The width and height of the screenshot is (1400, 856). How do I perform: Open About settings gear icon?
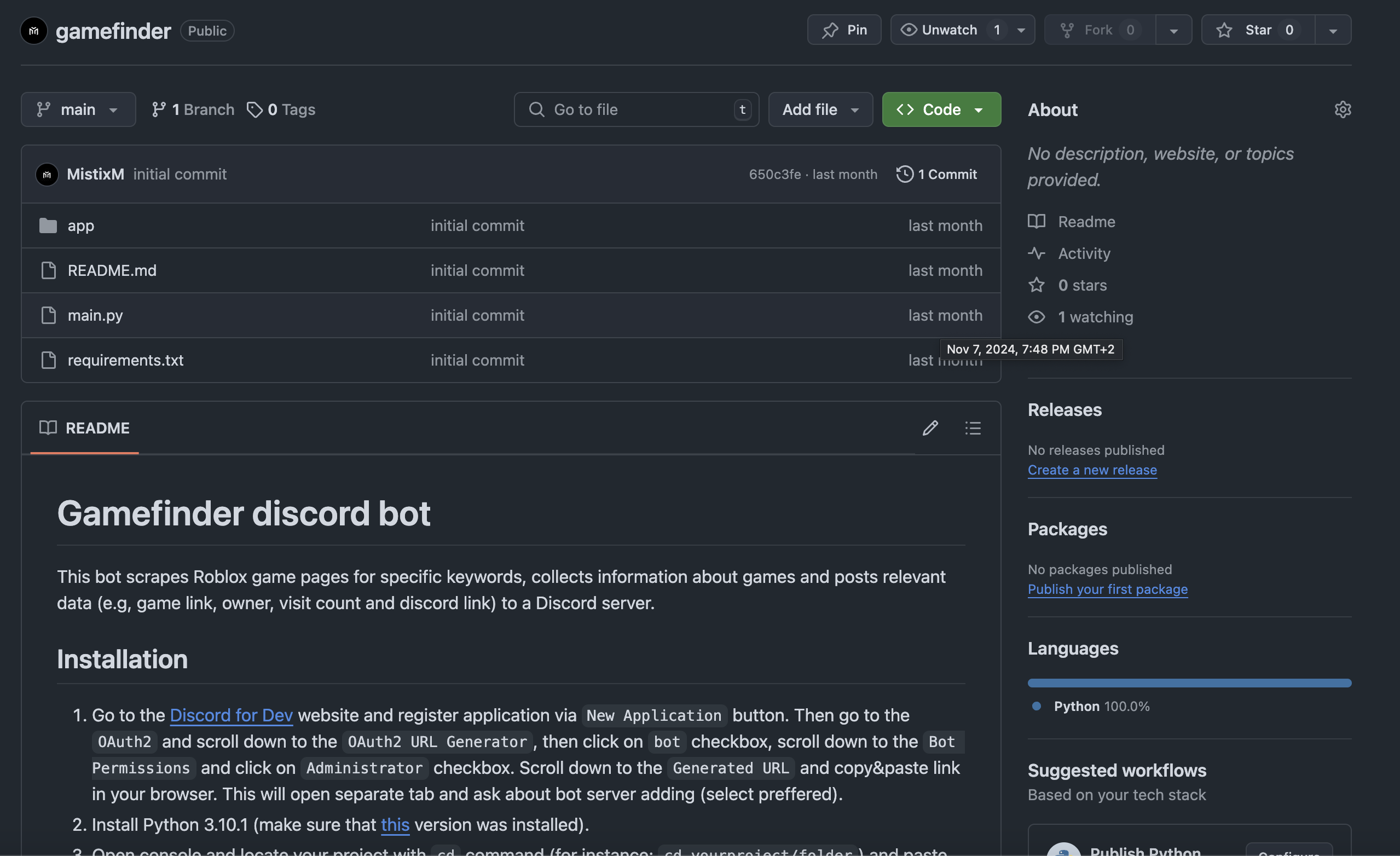(x=1342, y=109)
